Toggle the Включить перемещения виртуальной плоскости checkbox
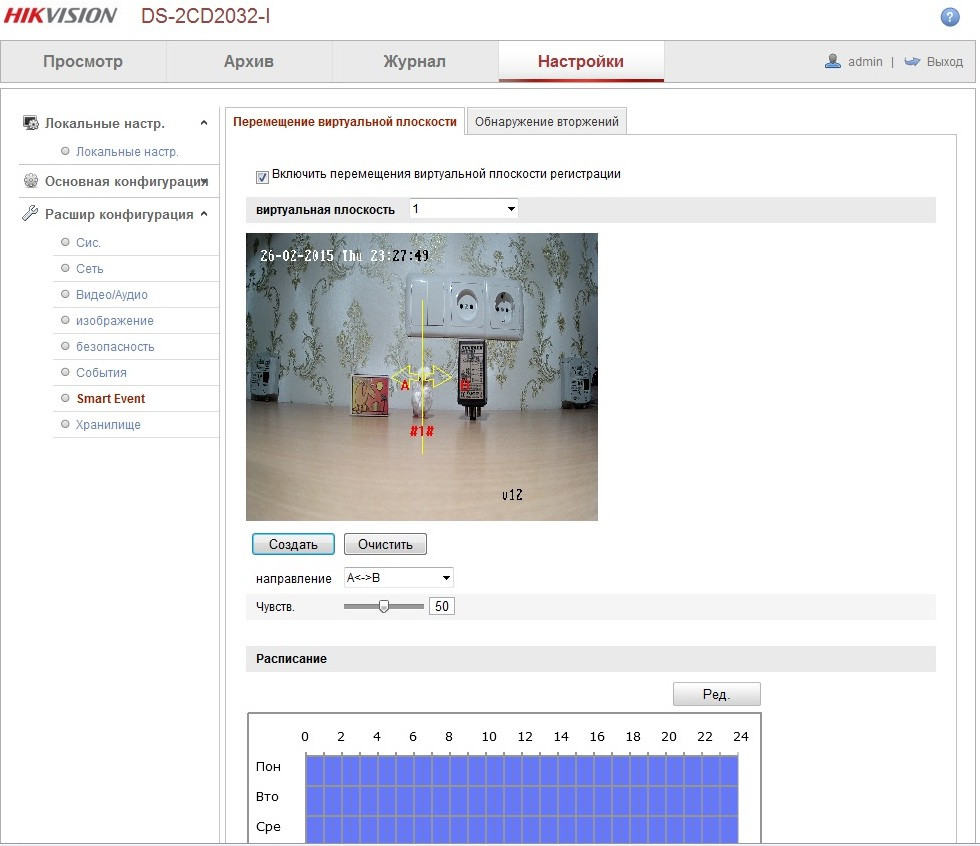The height and width of the screenshot is (846, 980). (x=263, y=176)
